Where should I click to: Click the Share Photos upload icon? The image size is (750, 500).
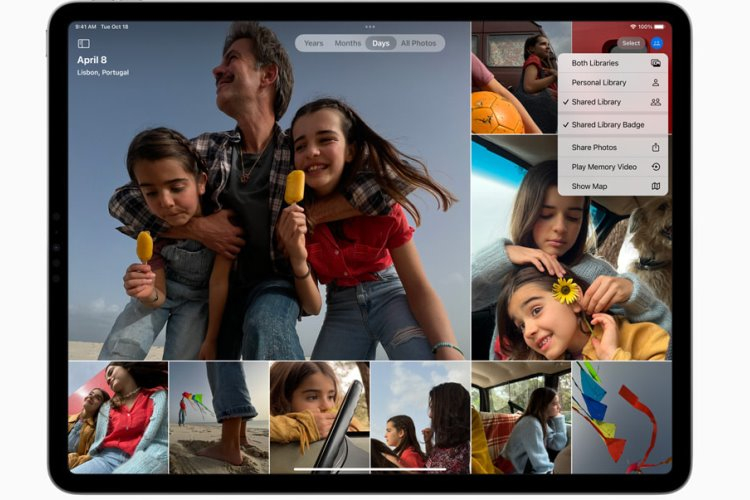[655, 147]
